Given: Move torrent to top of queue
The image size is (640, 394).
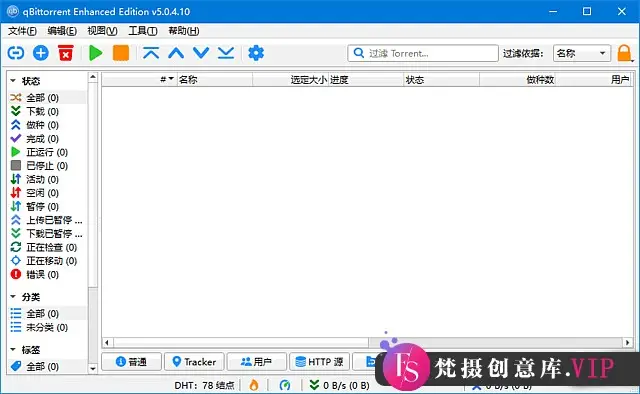Looking at the screenshot, I should click(x=151, y=53).
